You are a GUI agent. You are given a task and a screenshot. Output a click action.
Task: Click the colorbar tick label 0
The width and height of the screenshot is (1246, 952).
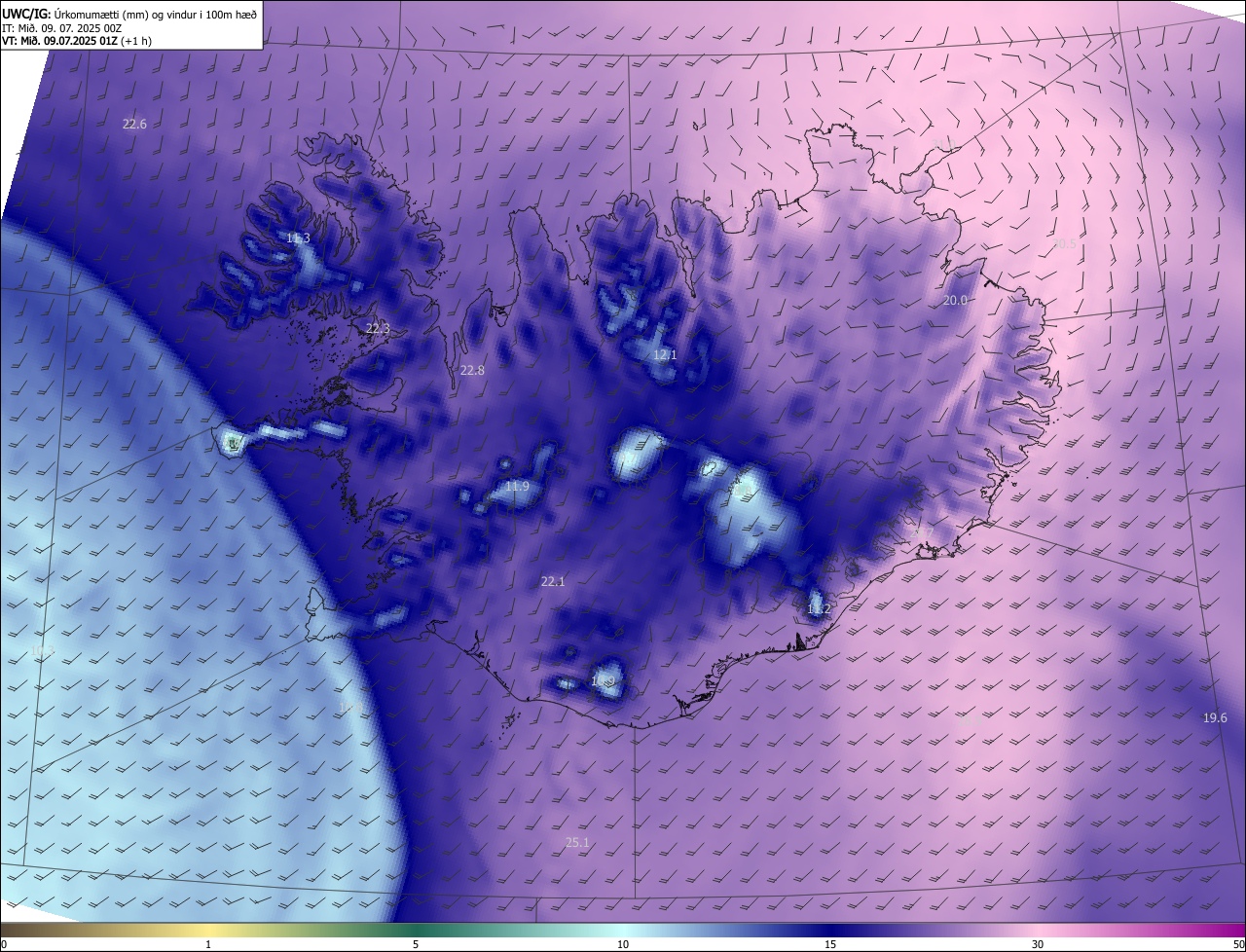[x=4, y=944]
